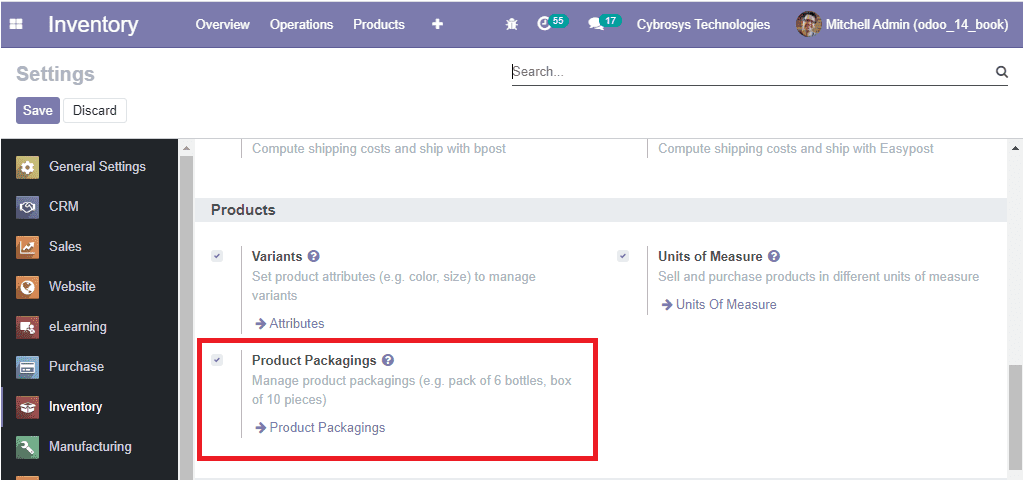Click the plus icon in navbar
1024x481 pixels.
(x=438, y=24)
